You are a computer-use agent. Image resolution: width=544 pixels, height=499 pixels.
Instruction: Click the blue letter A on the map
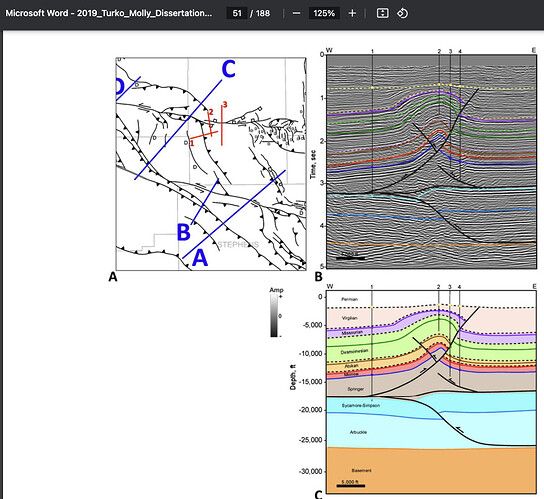tap(200, 258)
